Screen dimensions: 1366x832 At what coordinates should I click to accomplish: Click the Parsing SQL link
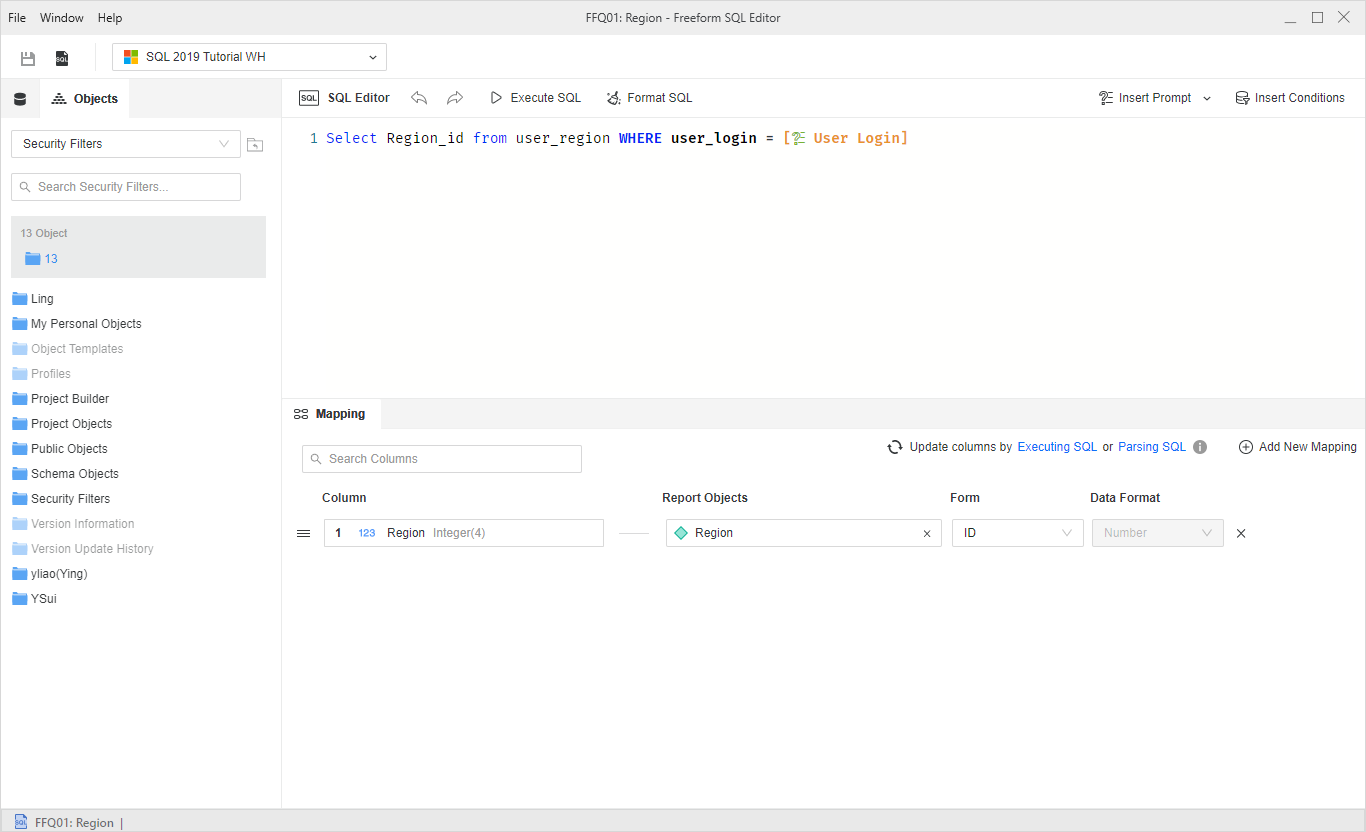point(1151,447)
